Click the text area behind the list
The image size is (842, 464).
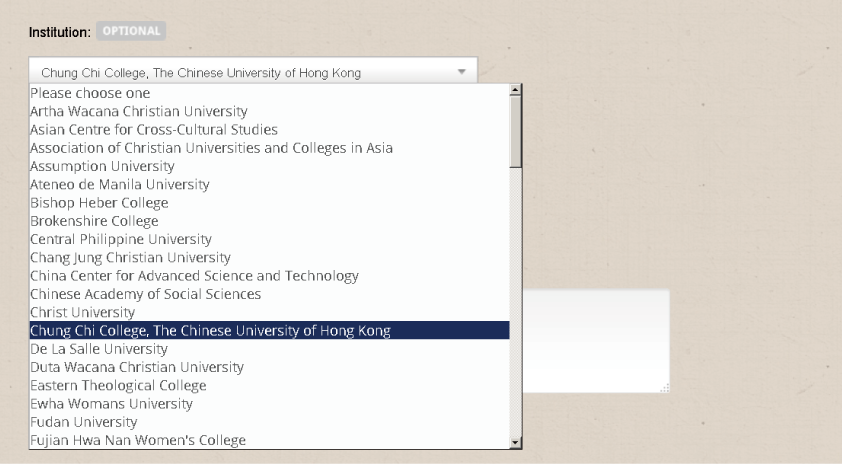pyautogui.click(x=596, y=341)
